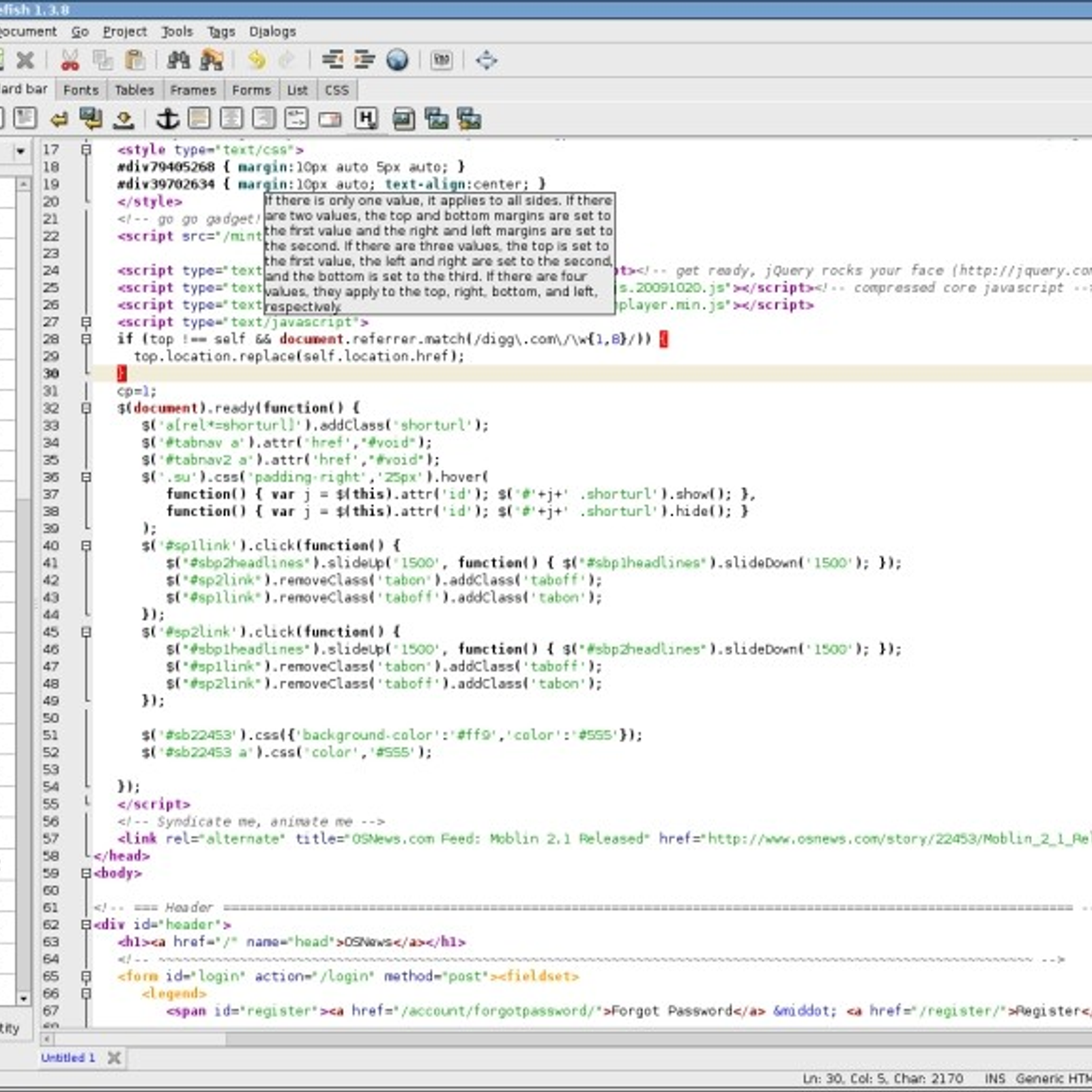Click the Copy icon
The width and height of the screenshot is (1092, 1092).
tap(102, 60)
